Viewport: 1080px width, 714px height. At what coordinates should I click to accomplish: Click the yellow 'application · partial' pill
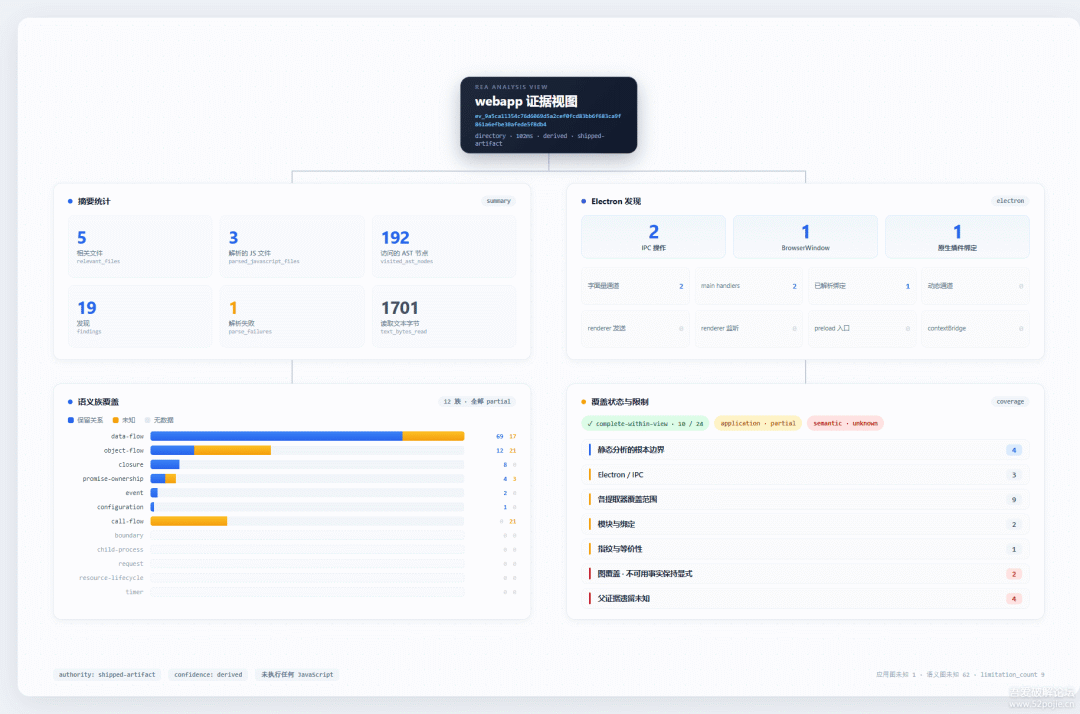(758, 423)
